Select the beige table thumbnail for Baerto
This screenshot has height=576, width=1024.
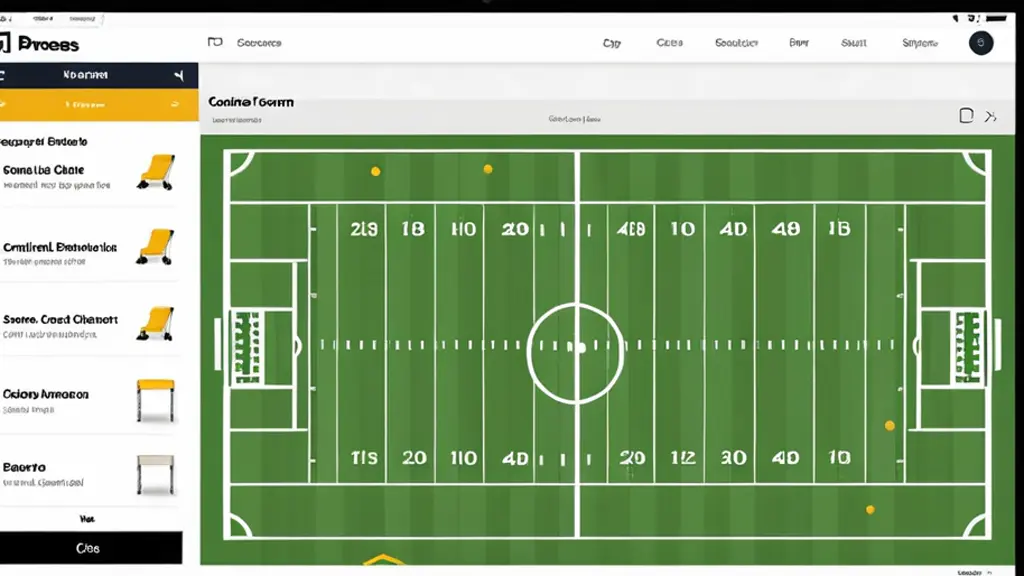155,474
